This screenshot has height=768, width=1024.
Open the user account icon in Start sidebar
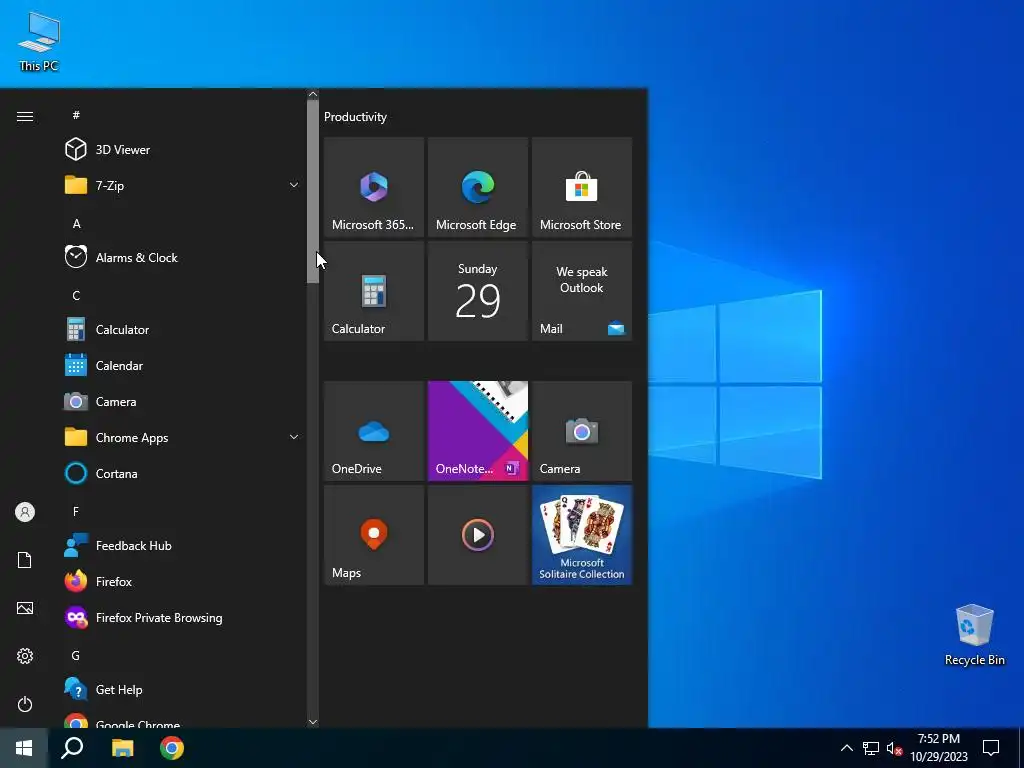point(25,512)
